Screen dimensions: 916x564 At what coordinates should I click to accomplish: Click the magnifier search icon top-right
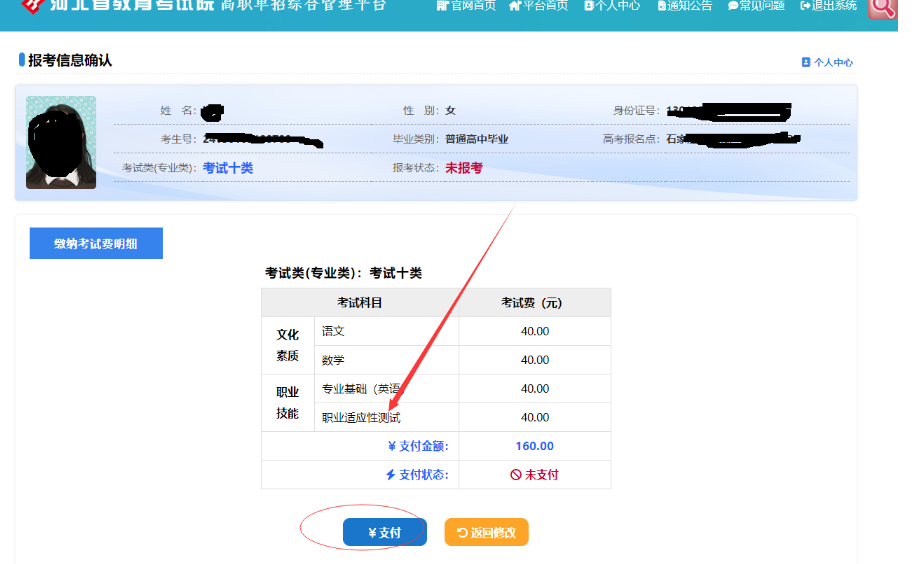[x=883, y=8]
